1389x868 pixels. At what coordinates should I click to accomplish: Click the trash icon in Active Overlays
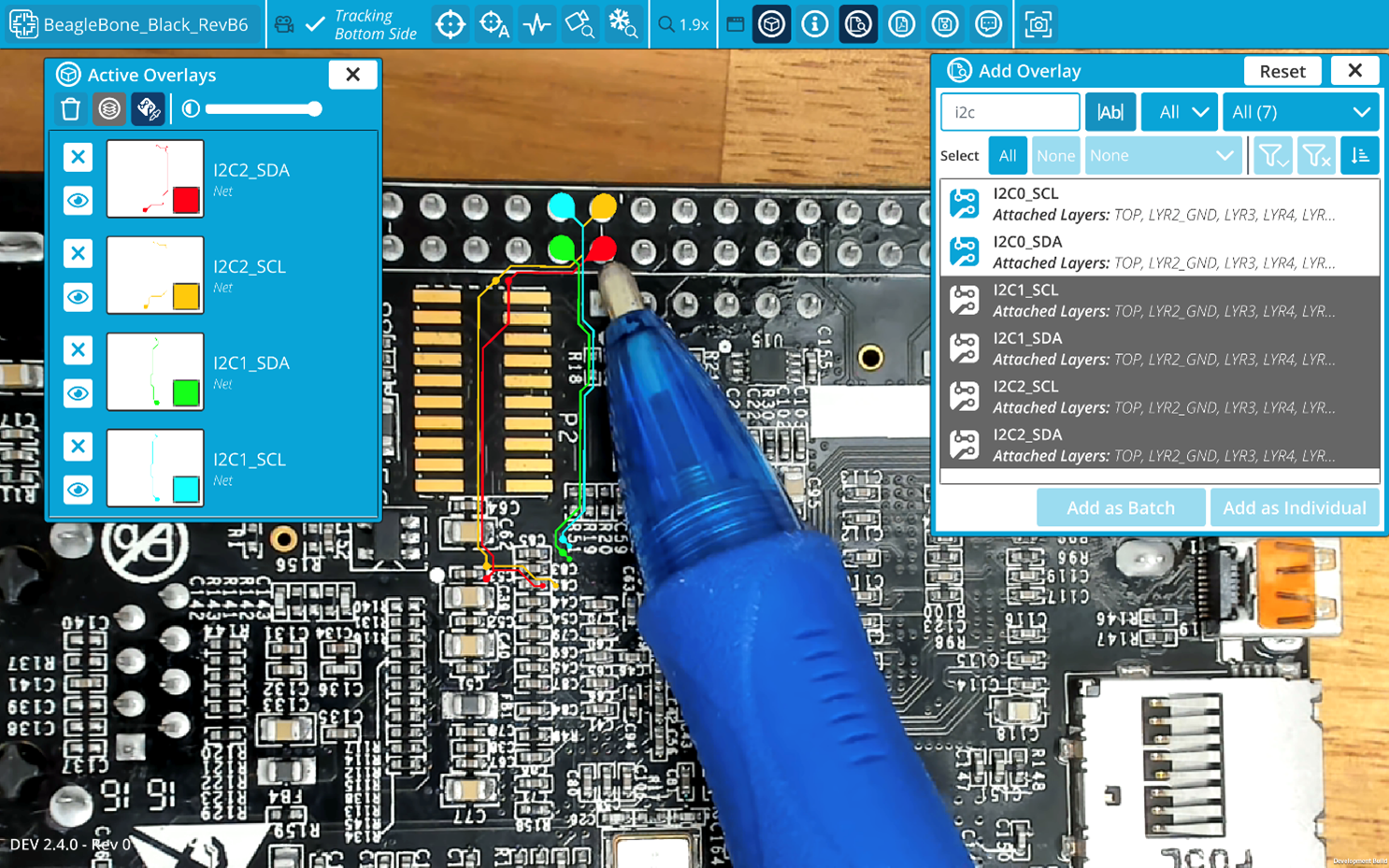[x=71, y=109]
